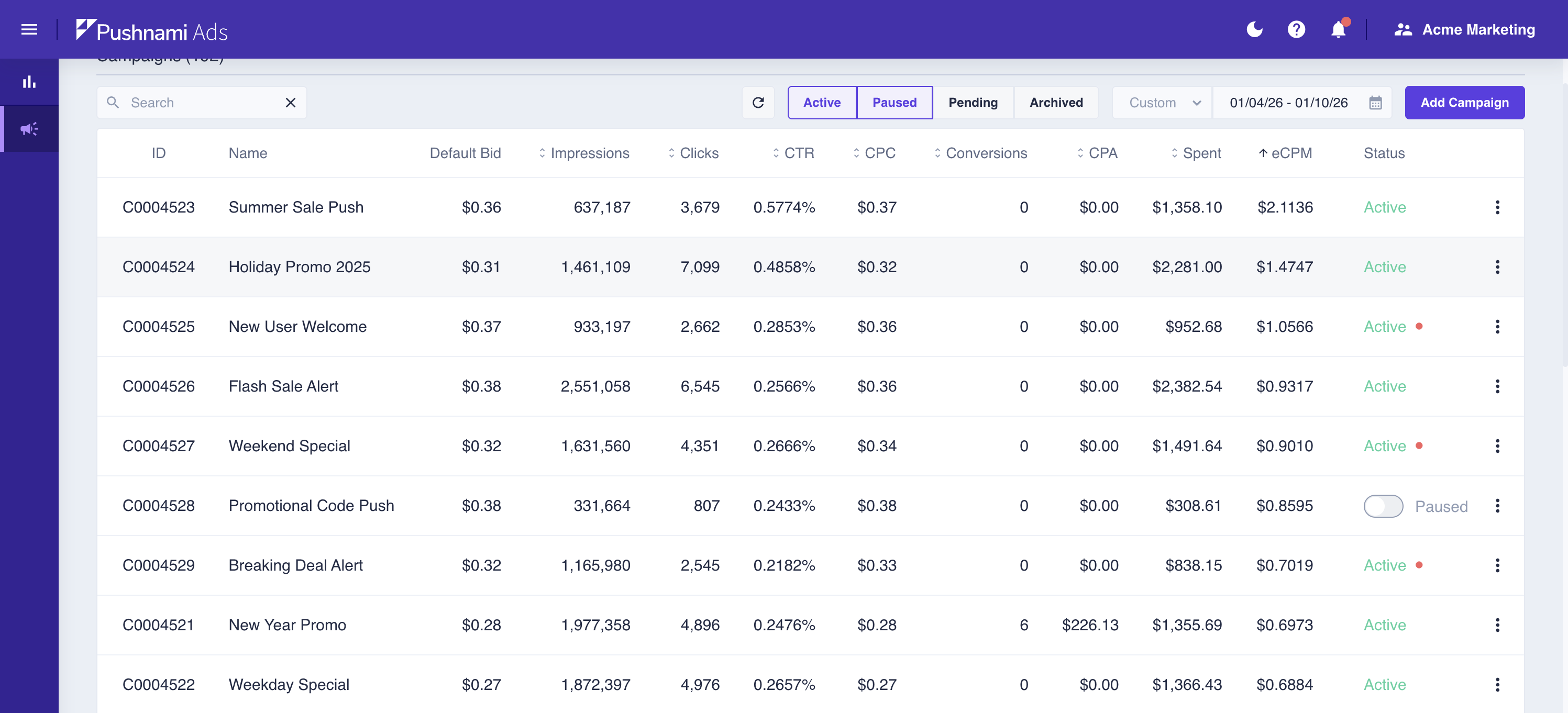Viewport: 1568px width, 713px height.
Task: Toggle the Paused status filter
Action: [x=893, y=102]
